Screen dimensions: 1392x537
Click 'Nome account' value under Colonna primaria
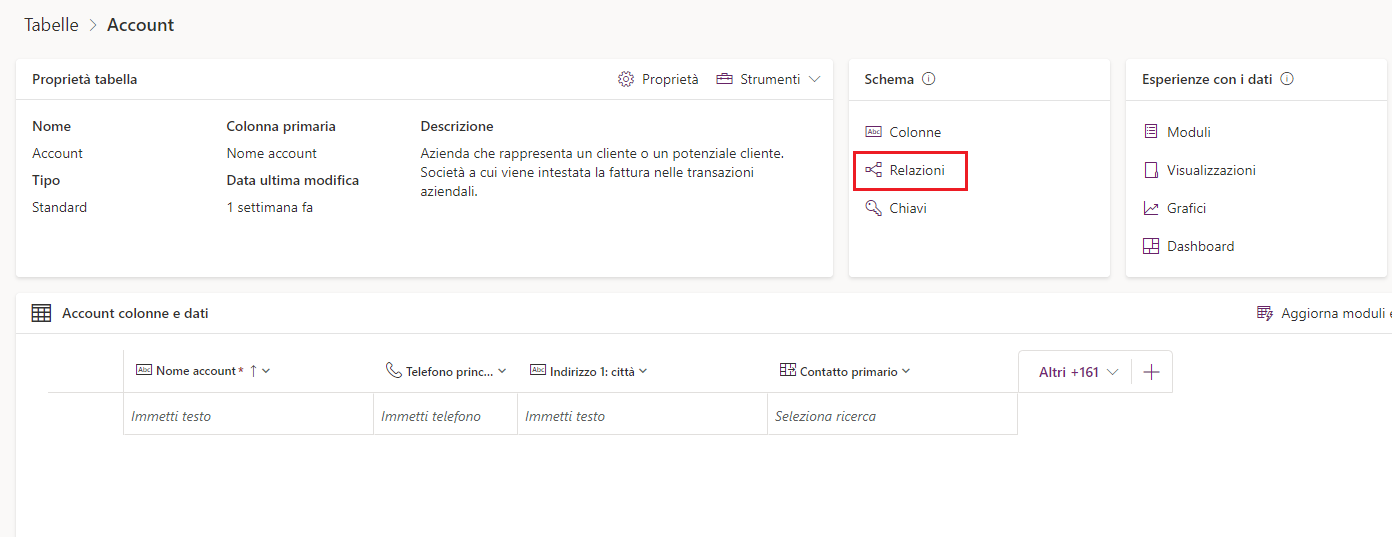tap(272, 153)
